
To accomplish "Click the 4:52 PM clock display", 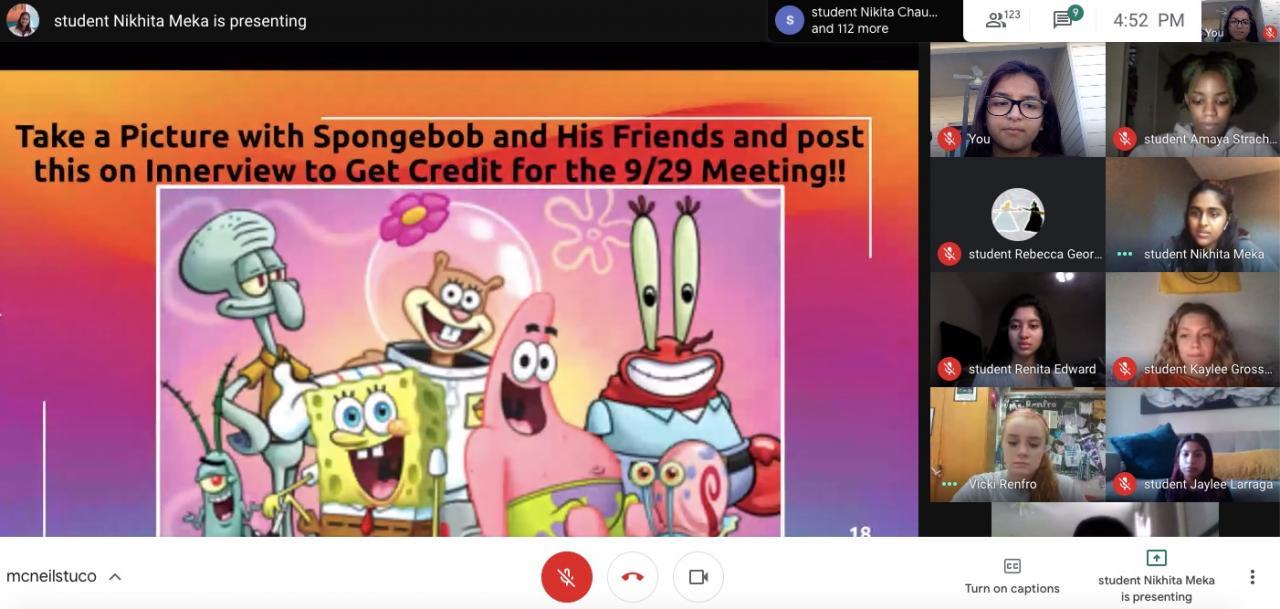I will [1148, 20].
